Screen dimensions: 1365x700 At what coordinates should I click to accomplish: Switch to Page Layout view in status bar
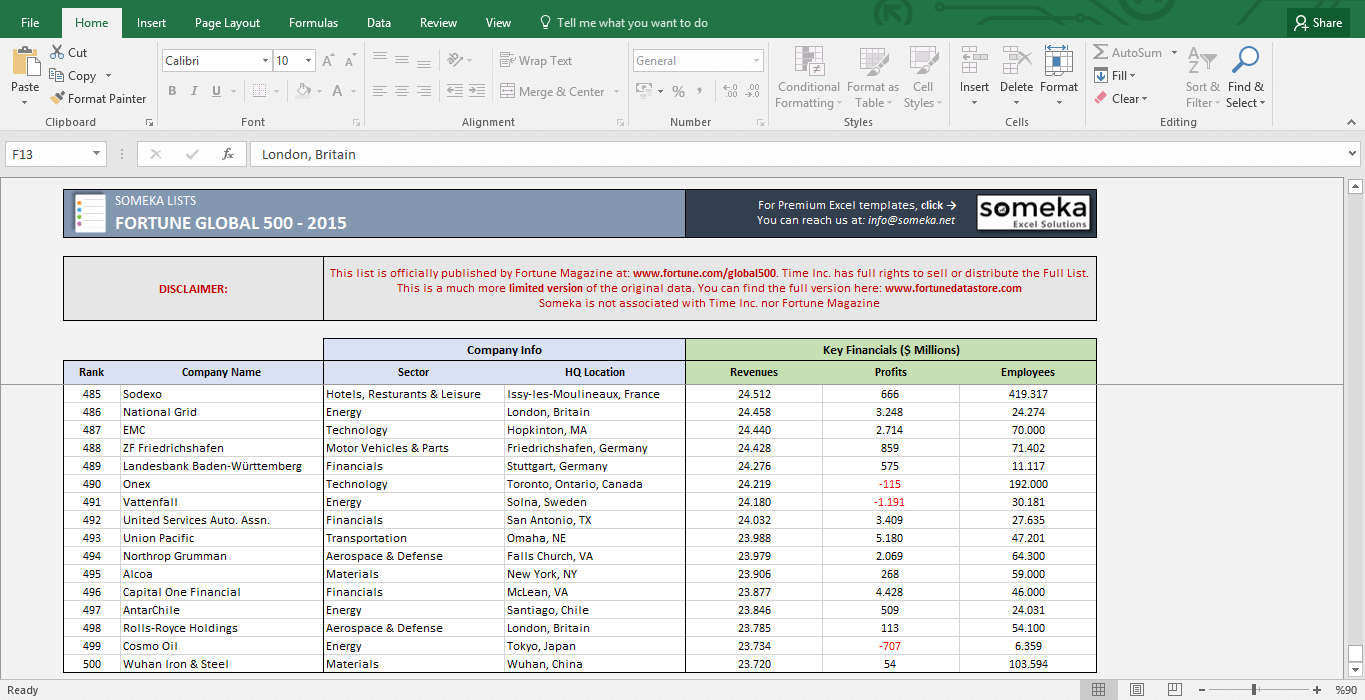[x=1136, y=690]
